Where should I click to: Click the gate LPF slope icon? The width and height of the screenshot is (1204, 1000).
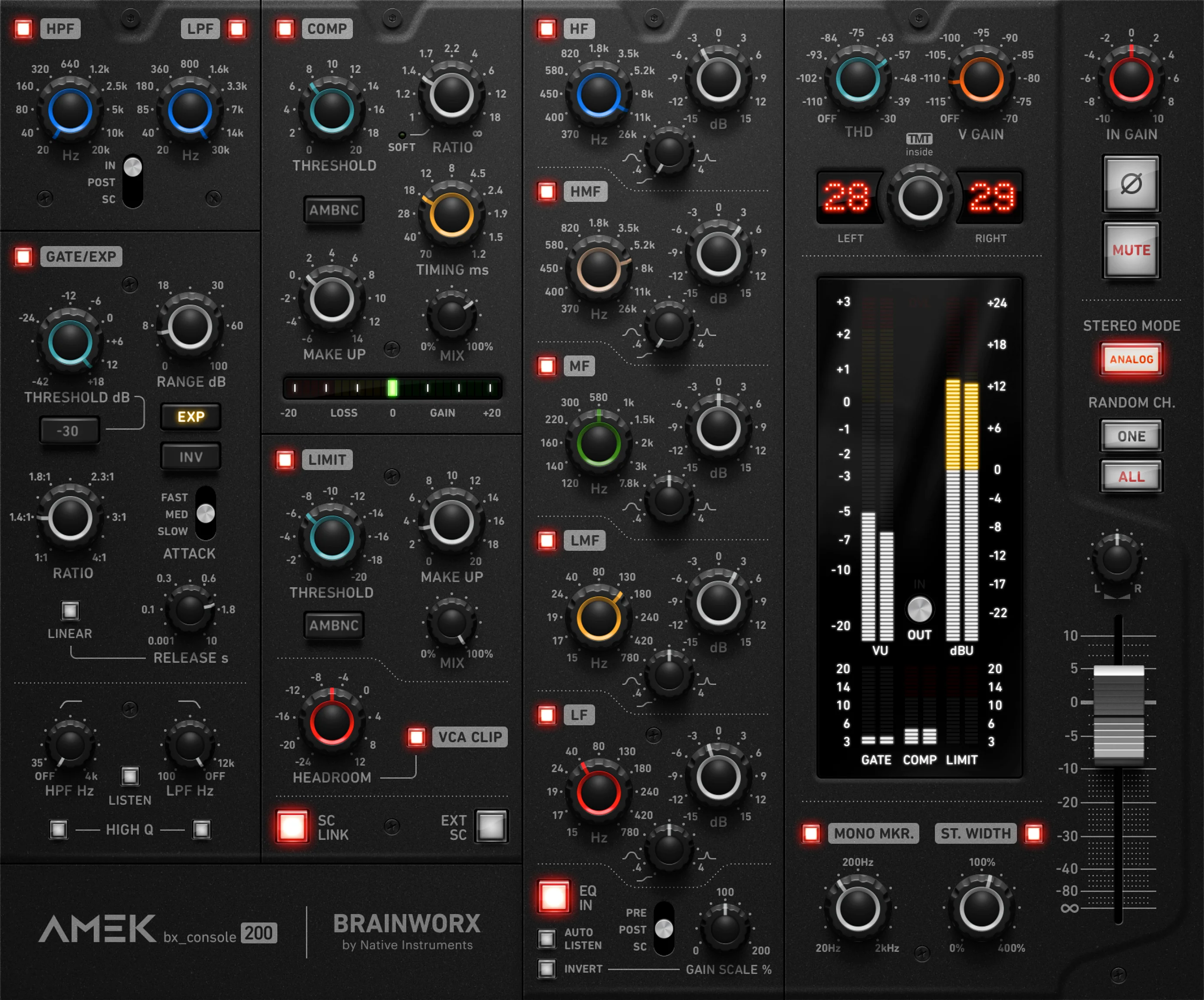point(189,704)
